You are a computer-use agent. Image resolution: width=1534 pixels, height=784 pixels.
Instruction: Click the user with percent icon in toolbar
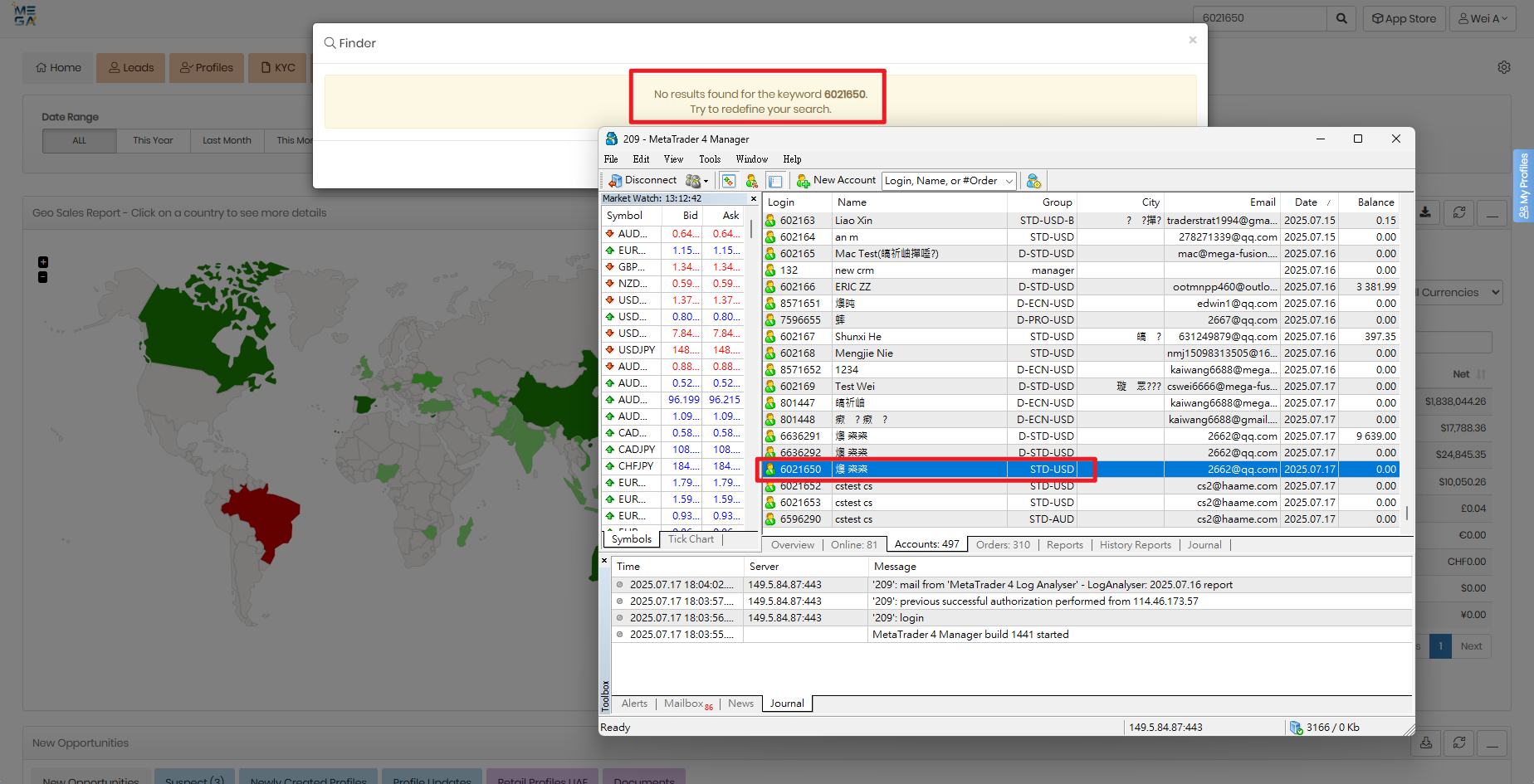(751, 181)
